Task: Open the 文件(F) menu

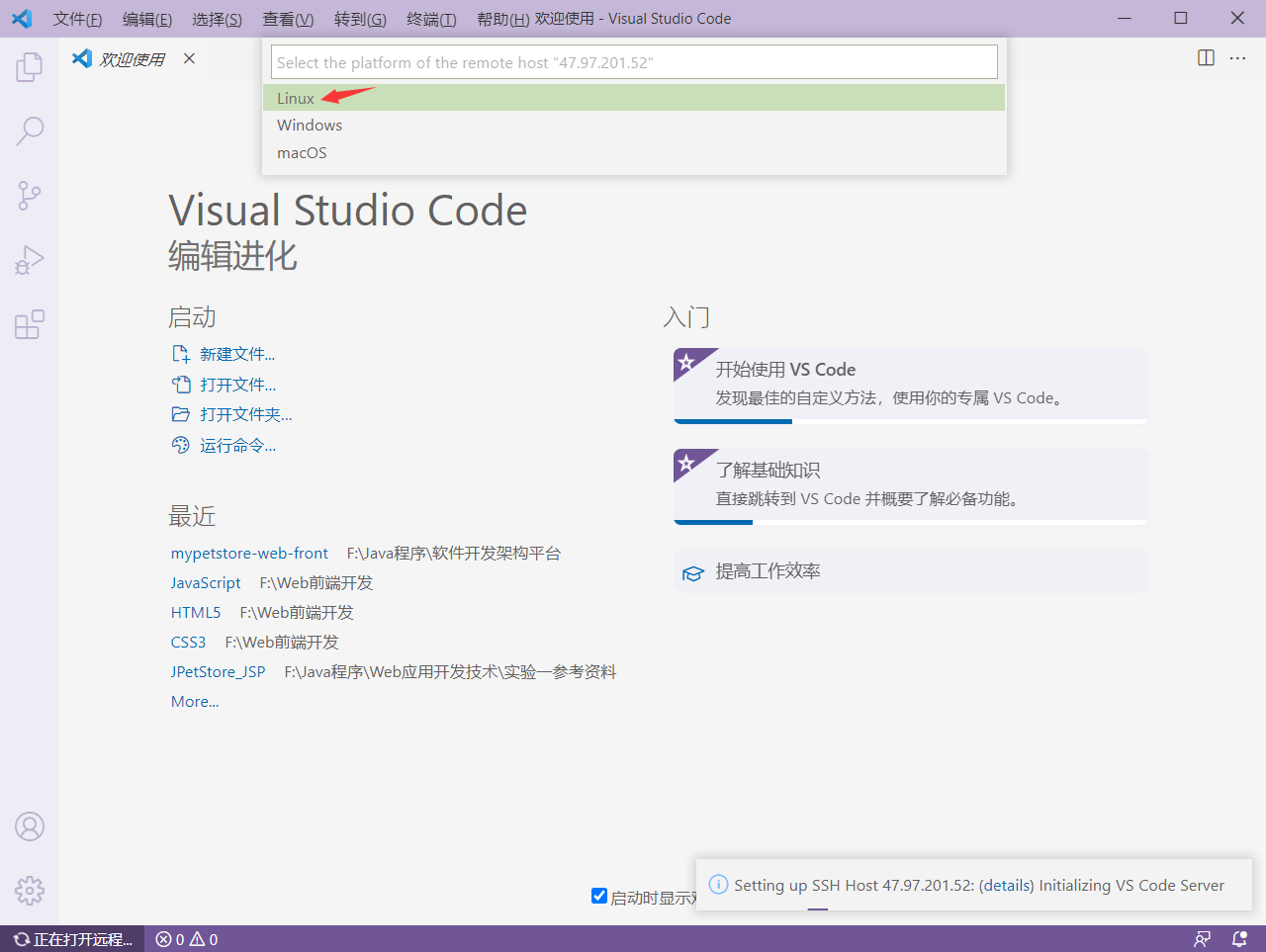Action: (77, 19)
